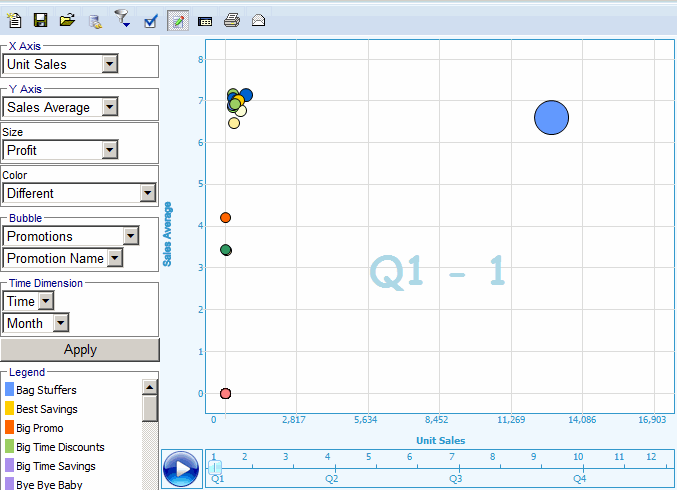Click the table grid toolbar icon
The width and height of the screenshot is (677, 490).
coord(205,21)
